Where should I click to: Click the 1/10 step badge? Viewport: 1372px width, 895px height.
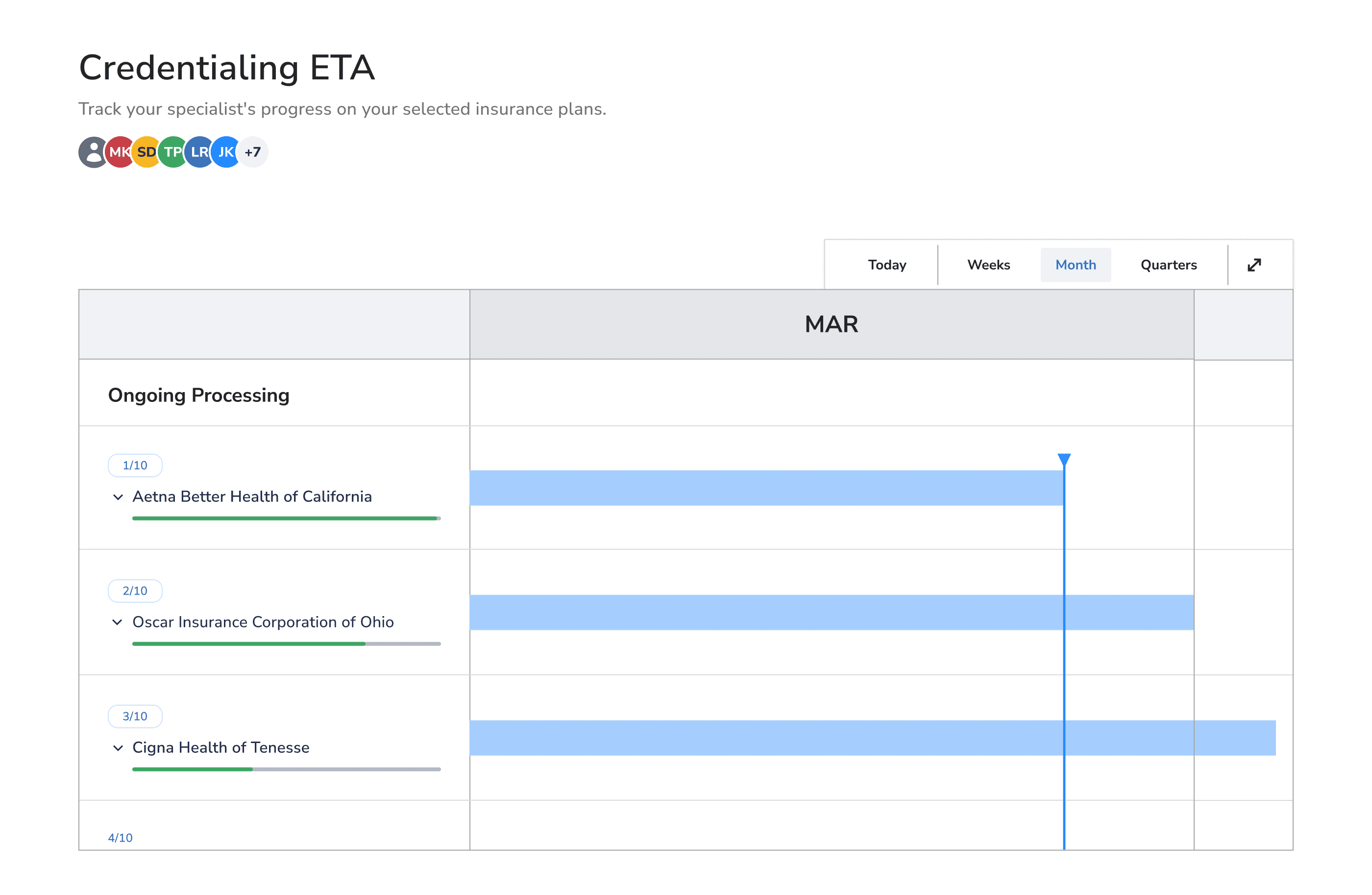pyautogui.click(x=135, y=465)
